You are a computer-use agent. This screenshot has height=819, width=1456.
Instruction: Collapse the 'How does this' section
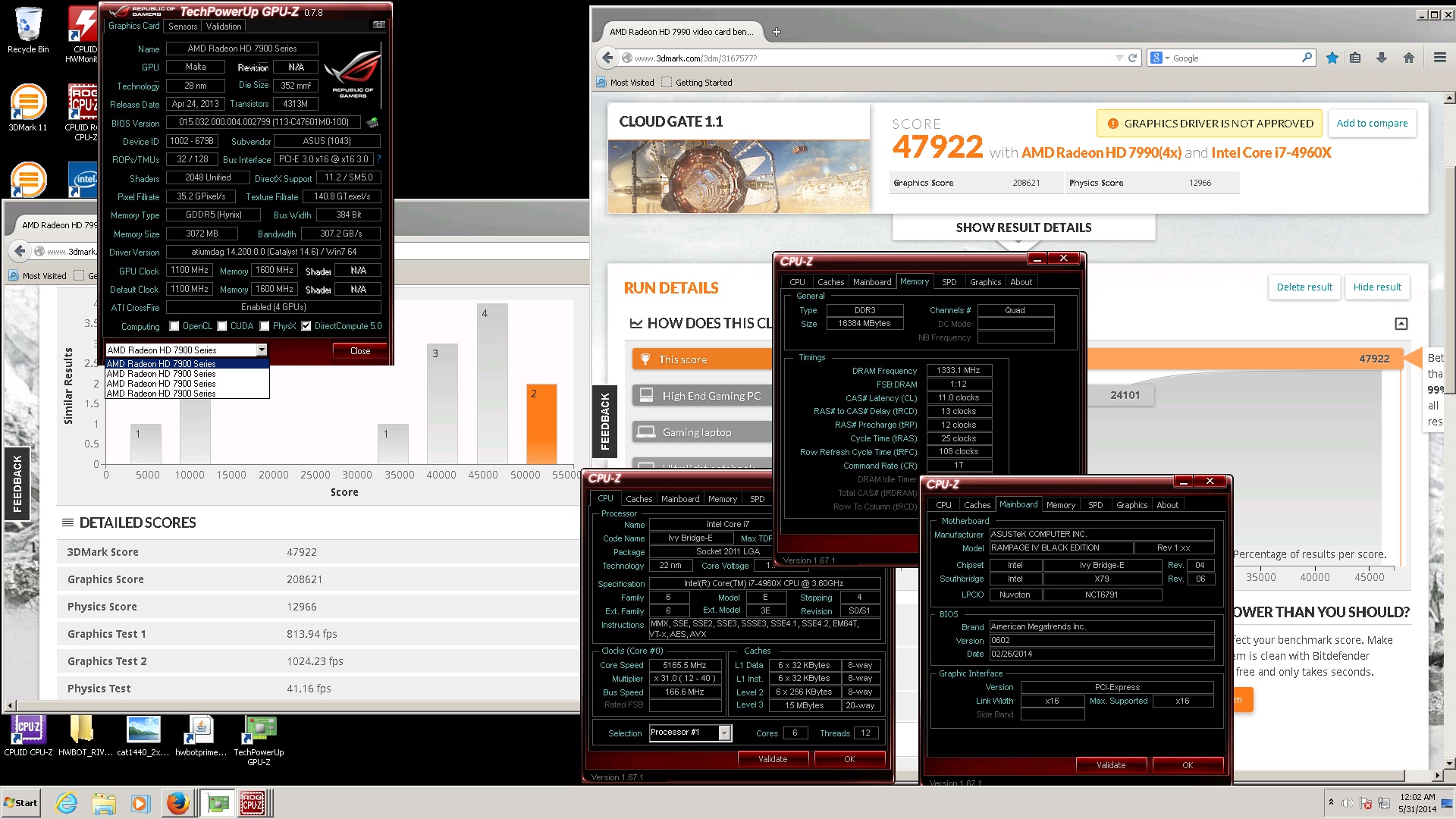click(1401, 324)
